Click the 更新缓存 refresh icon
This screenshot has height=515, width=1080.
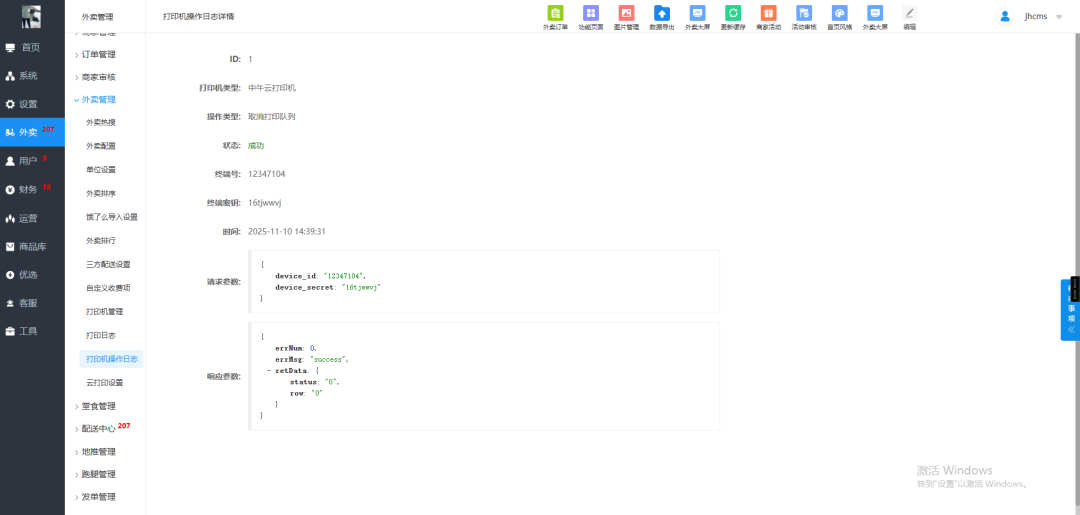[x=733, y=14]
